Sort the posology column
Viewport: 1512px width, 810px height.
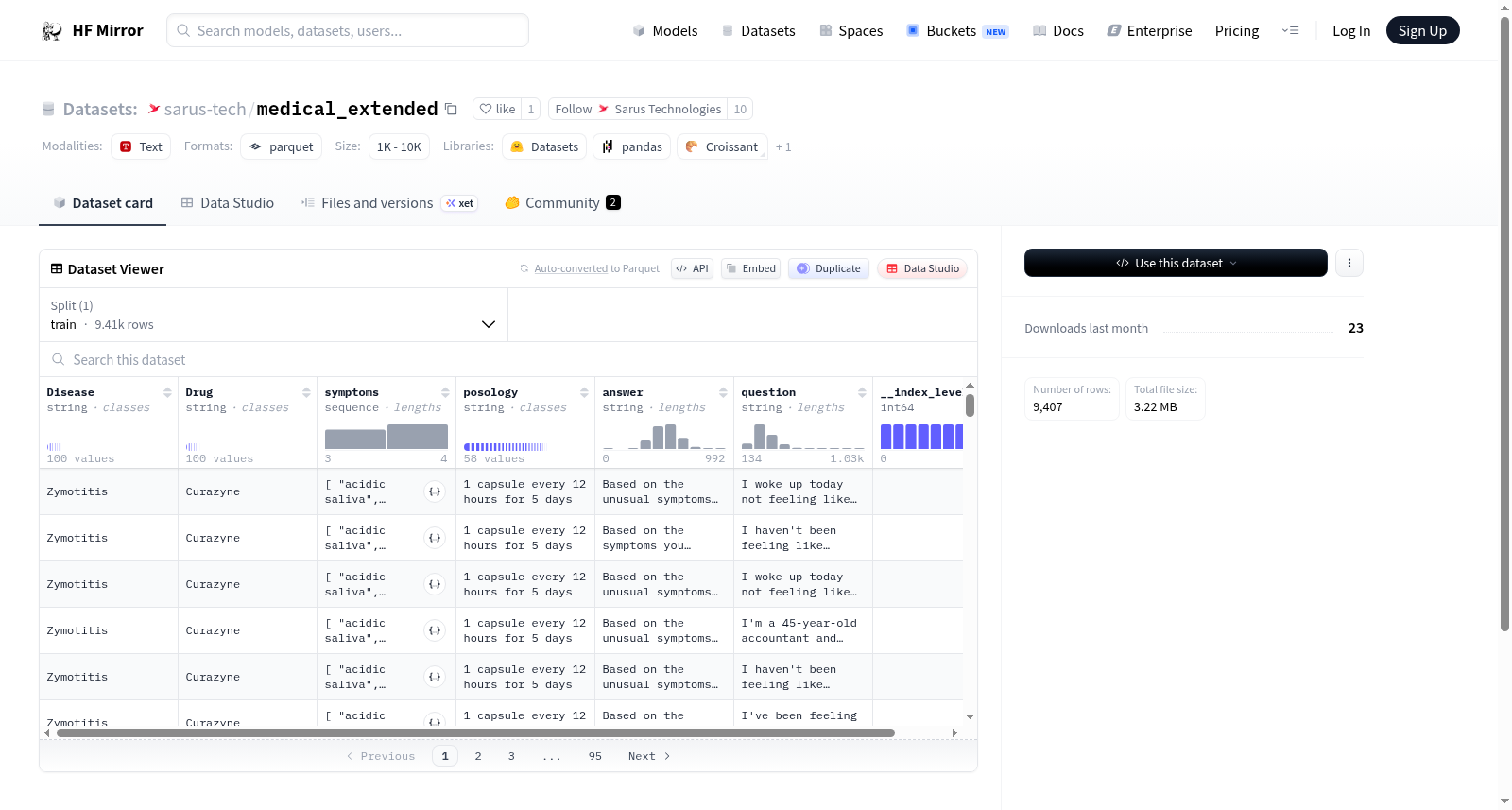click(584, 392)
